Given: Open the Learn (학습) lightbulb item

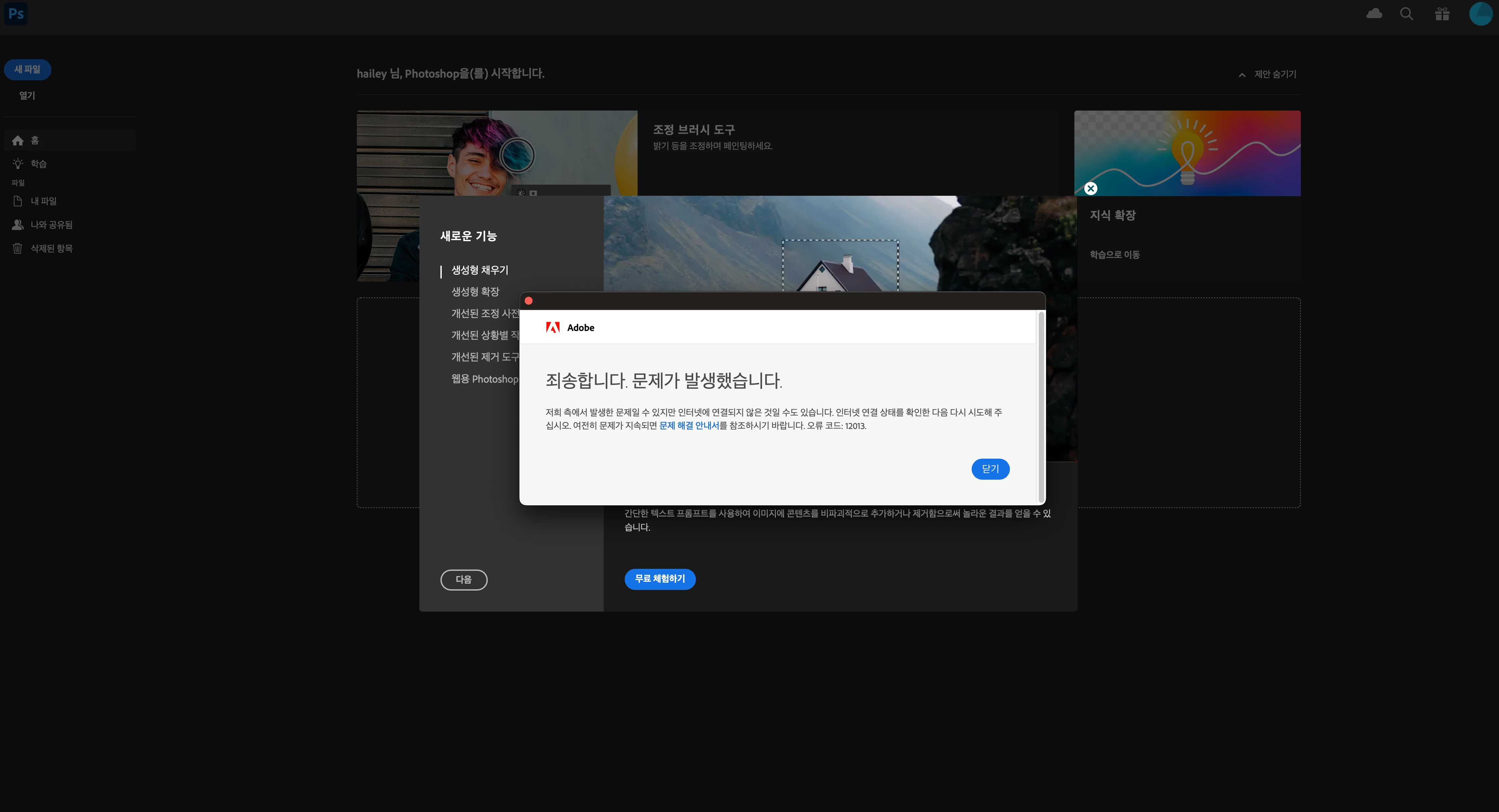Looking at the screenshot, I should click(x=39, y=164).
